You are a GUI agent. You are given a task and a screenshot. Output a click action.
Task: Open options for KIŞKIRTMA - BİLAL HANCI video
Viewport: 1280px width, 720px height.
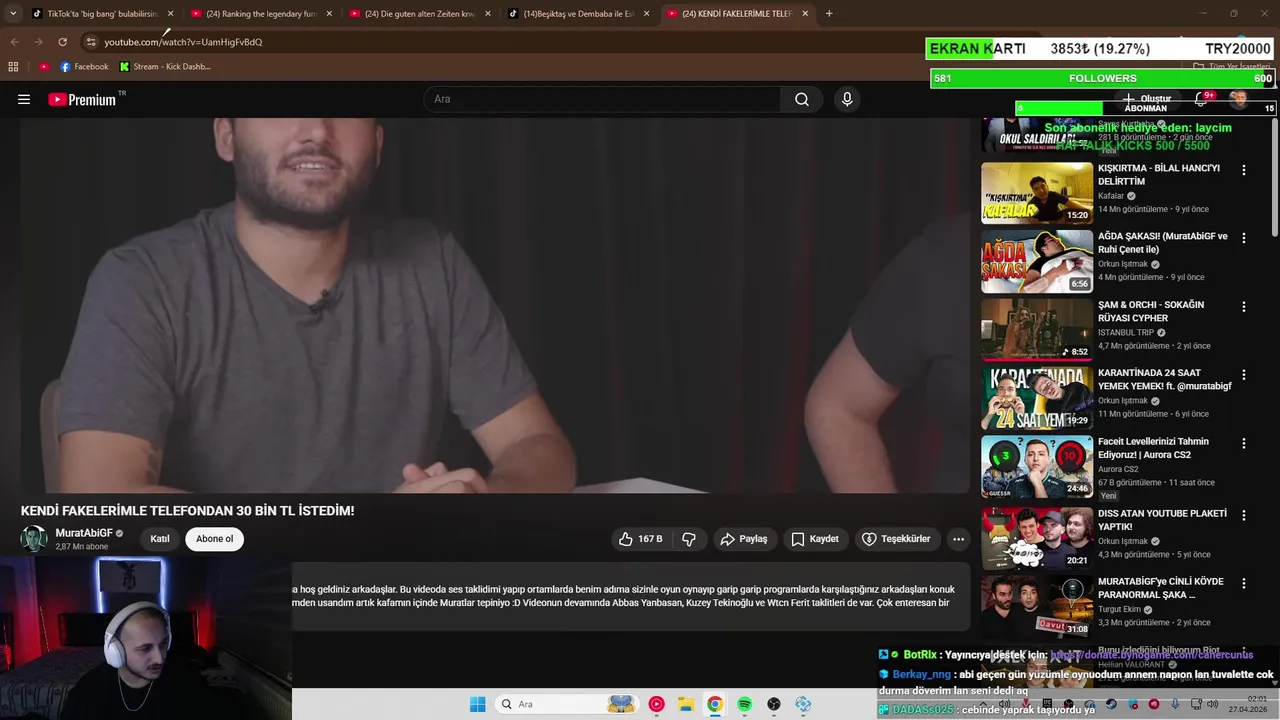tap(1244, 170)
